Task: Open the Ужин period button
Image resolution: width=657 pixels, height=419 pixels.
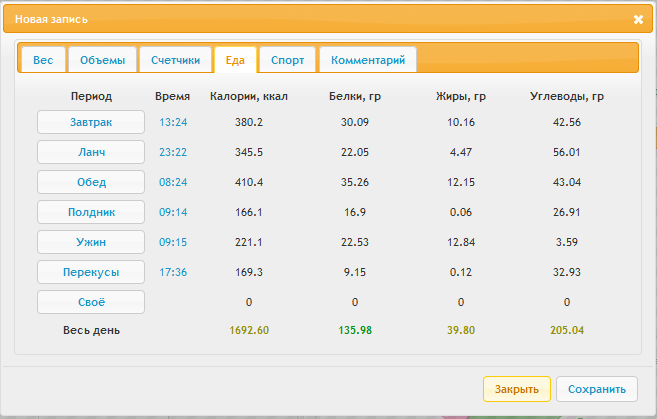Action: pyautogui.click(x=91, y=242)
